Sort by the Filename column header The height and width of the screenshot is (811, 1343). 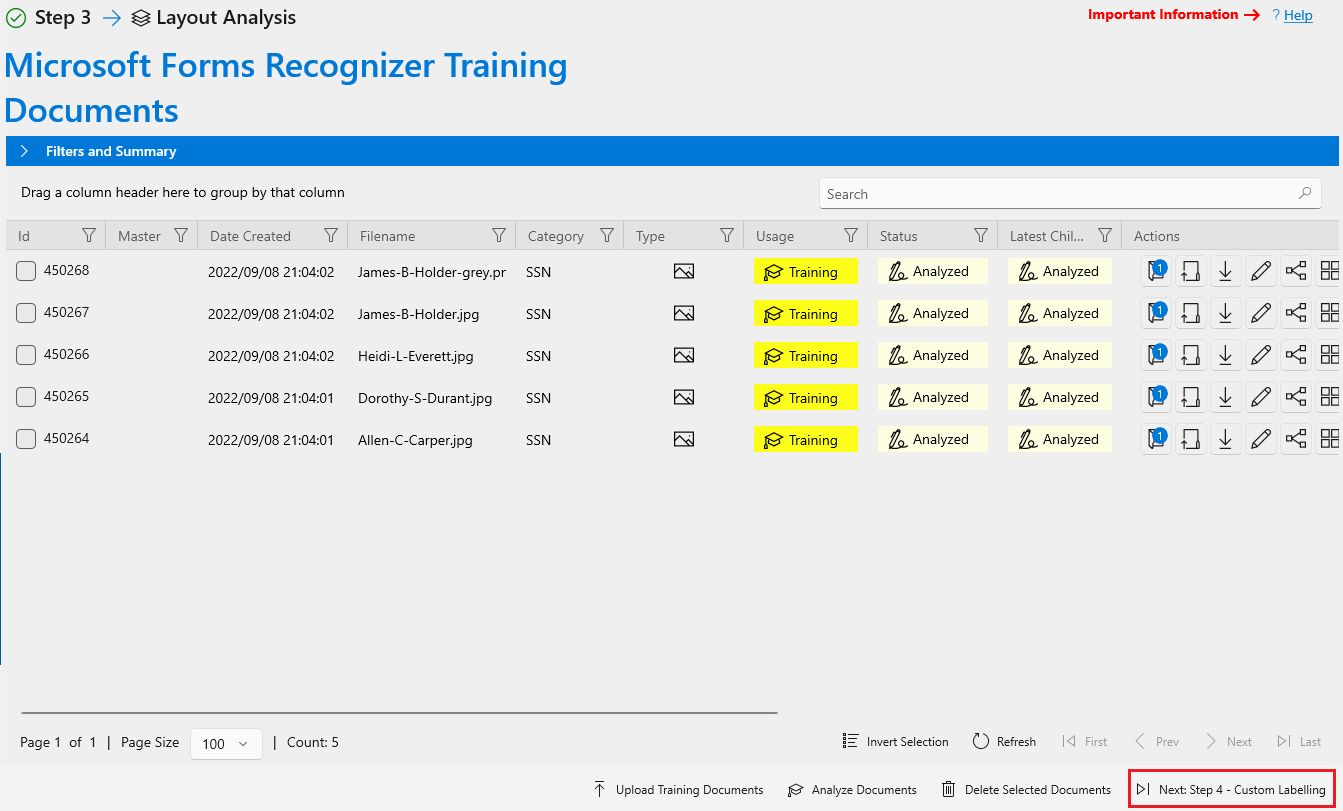[x=387, y=236]
